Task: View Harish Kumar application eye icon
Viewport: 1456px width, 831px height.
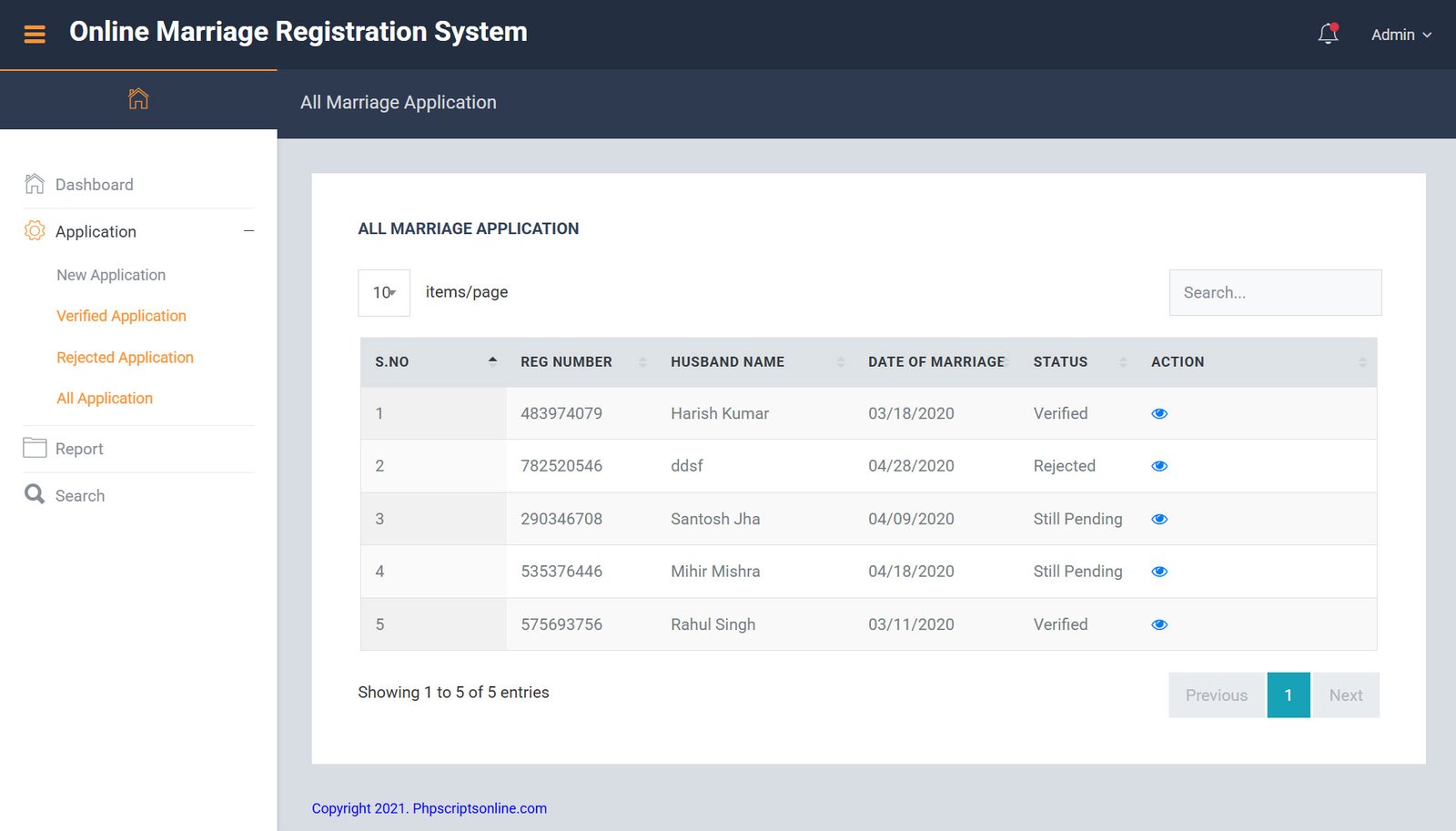Action: [1159, 413]
